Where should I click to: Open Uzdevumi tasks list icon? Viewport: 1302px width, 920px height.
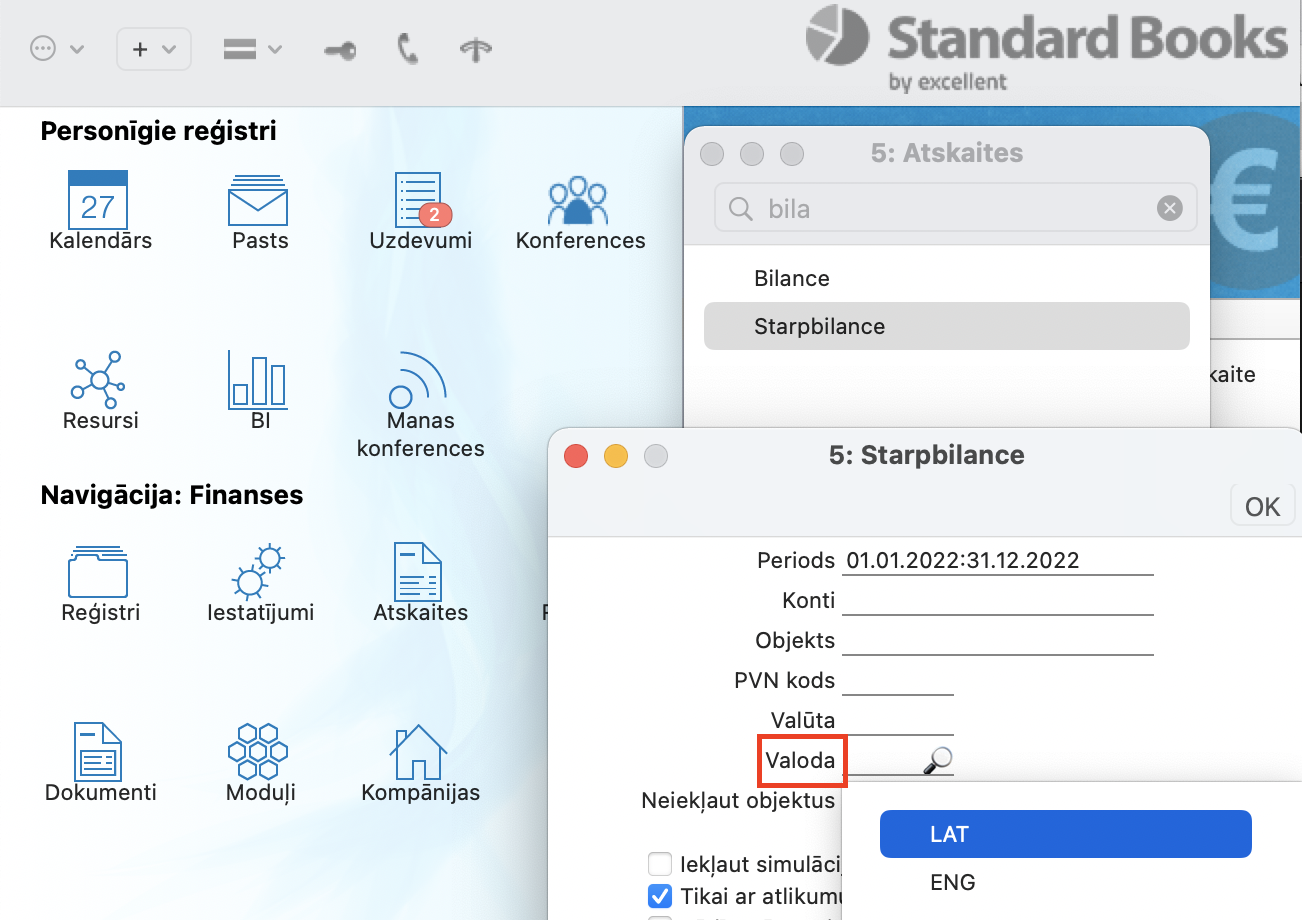click(419, 200)
